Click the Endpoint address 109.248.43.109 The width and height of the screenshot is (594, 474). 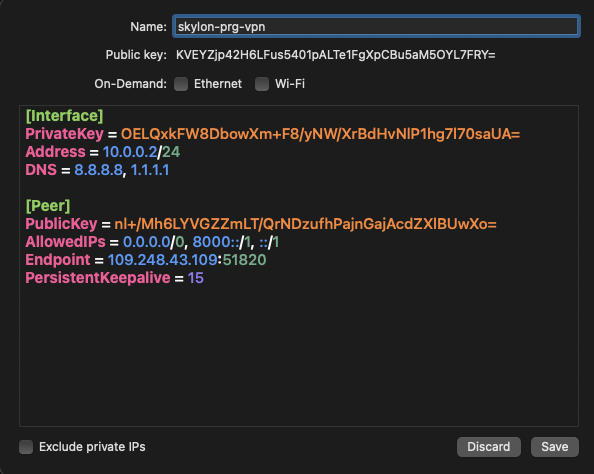coord(163,260)
